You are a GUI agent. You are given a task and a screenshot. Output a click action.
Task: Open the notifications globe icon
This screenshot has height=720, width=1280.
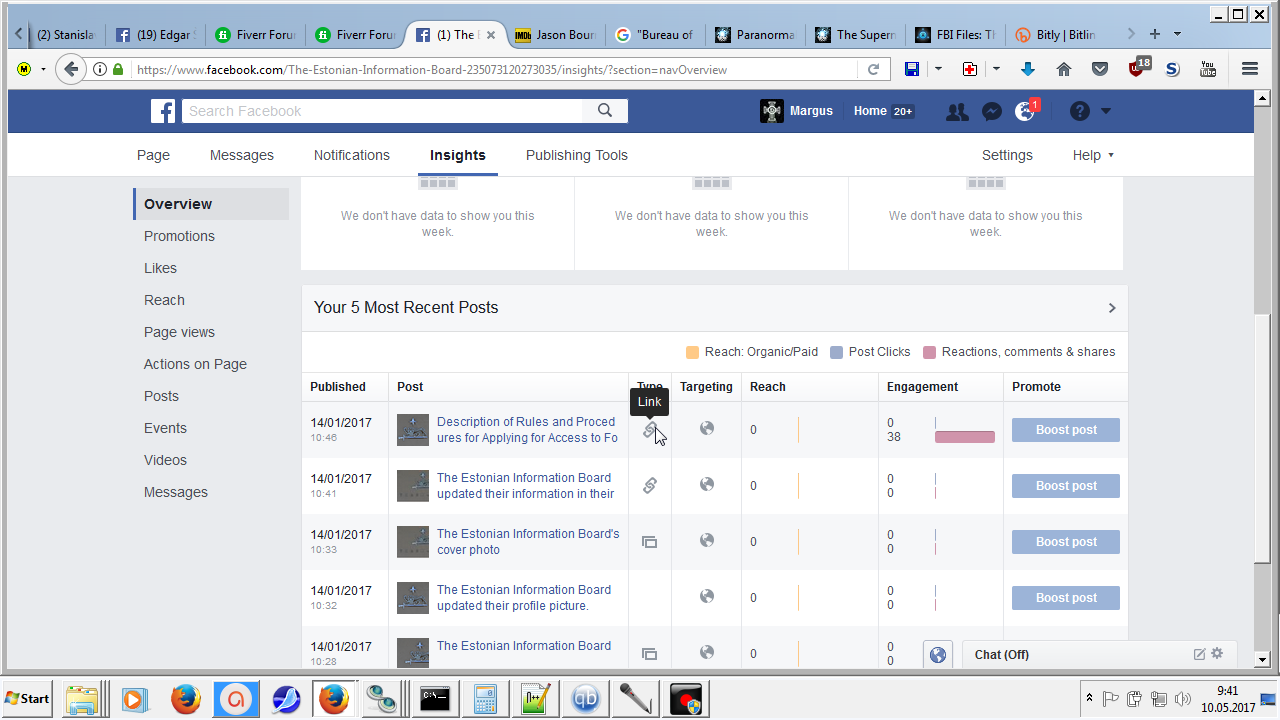click(x=1025, y=112)
